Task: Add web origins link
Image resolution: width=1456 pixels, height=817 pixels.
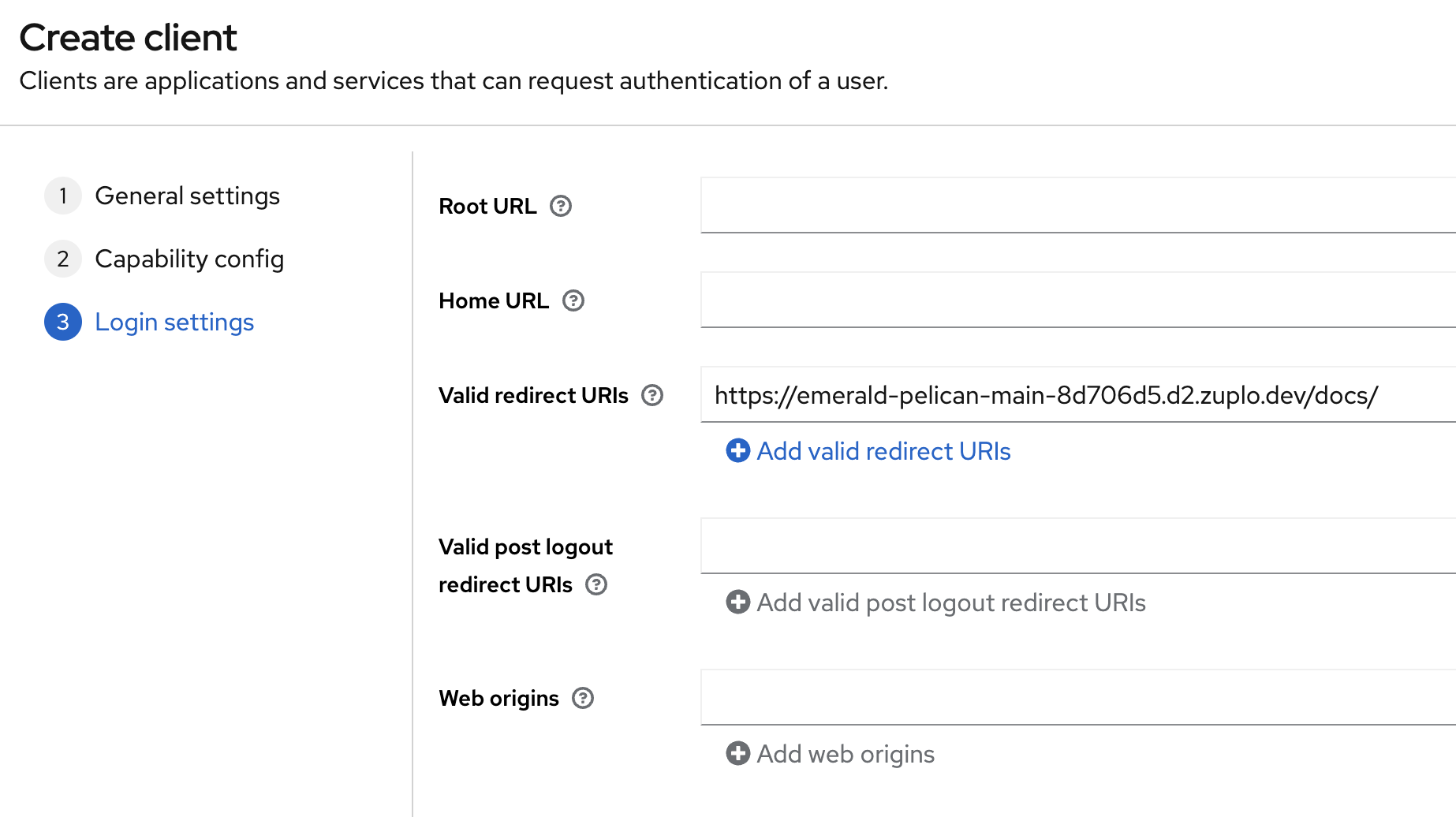Action: 846,754
